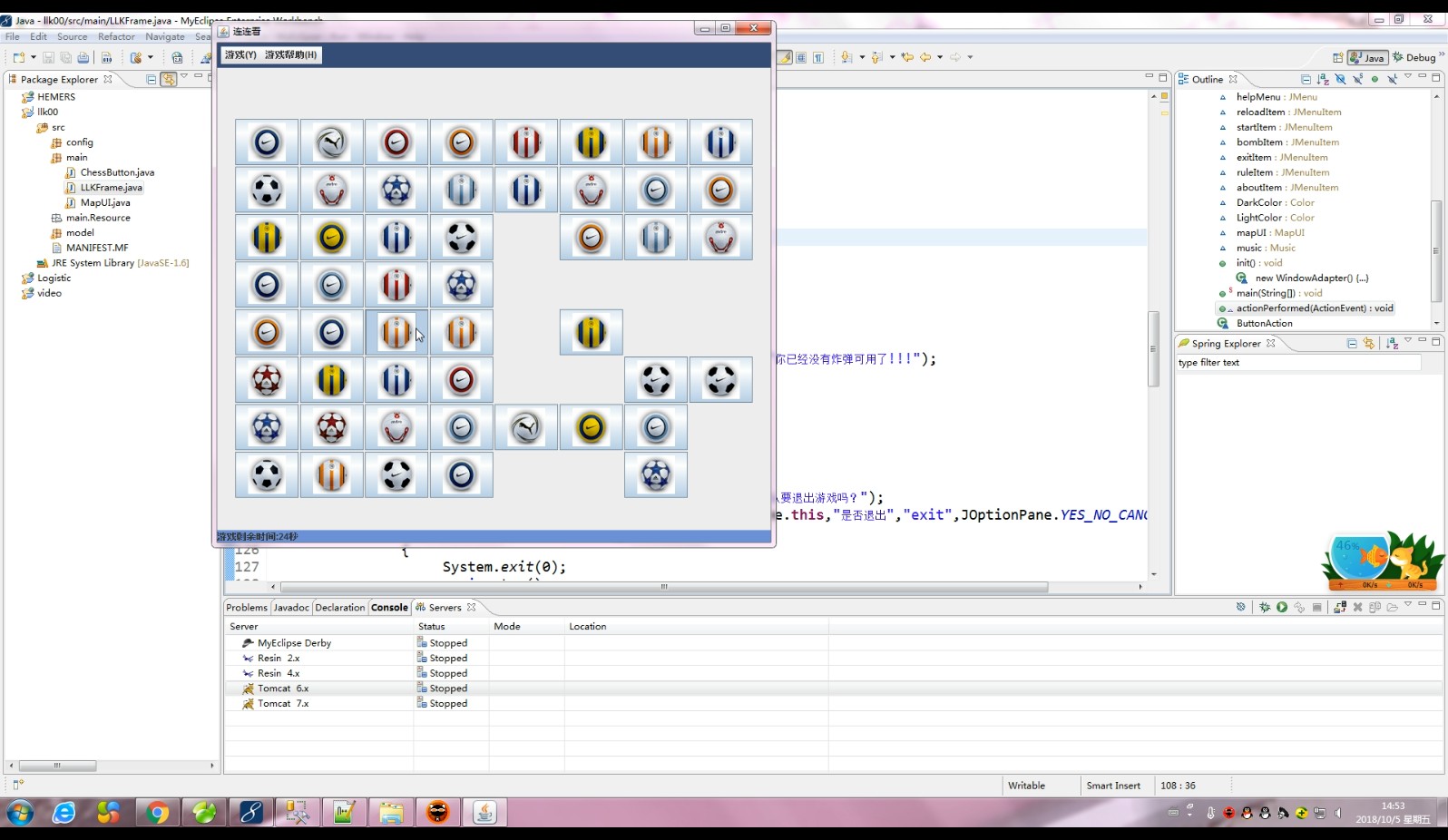Click the red-ringed ball tile in top row
This screenshot has width=1448, height=840.
pyautogui.click(x=396, y=142)
